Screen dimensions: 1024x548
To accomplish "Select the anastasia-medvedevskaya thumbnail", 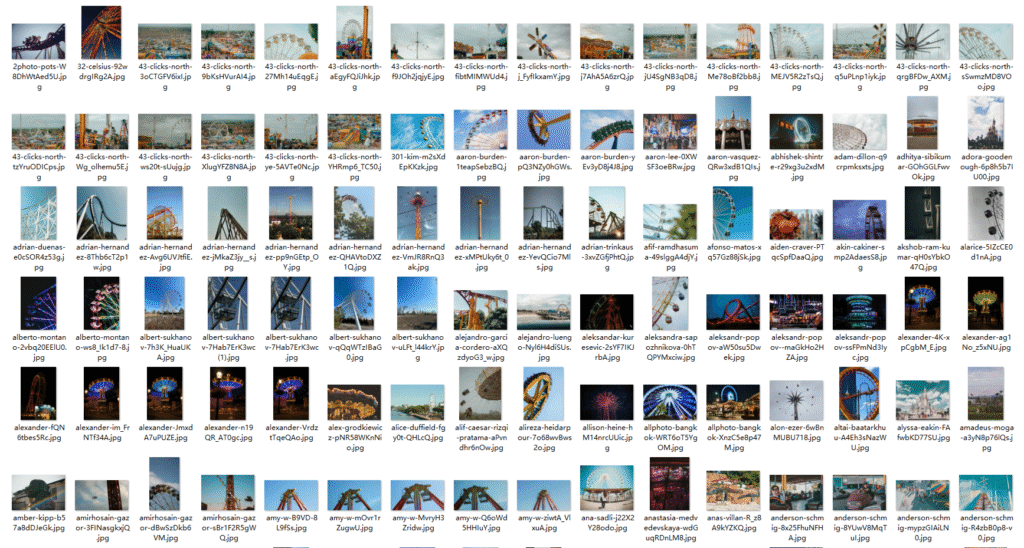I will tap(670, 484).
